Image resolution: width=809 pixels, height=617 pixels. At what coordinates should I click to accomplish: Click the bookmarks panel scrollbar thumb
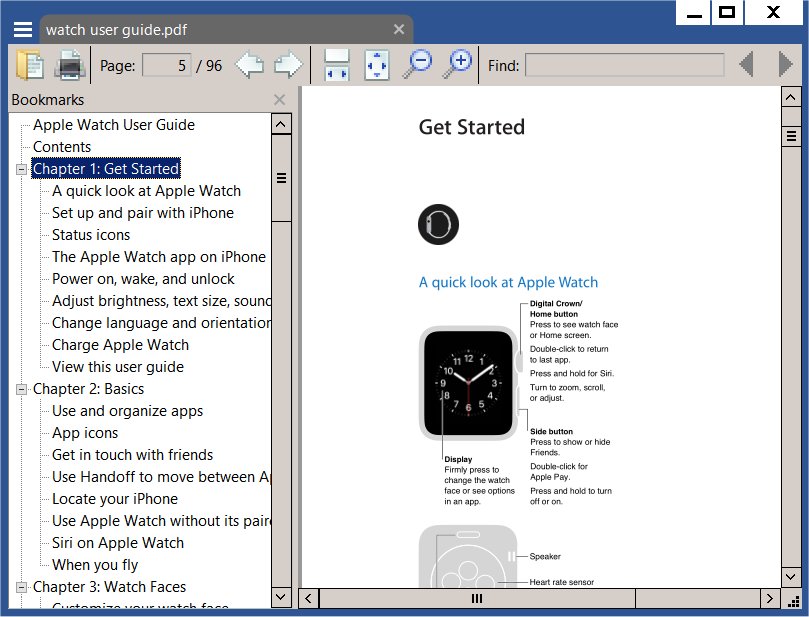click(x=281, y=178)
